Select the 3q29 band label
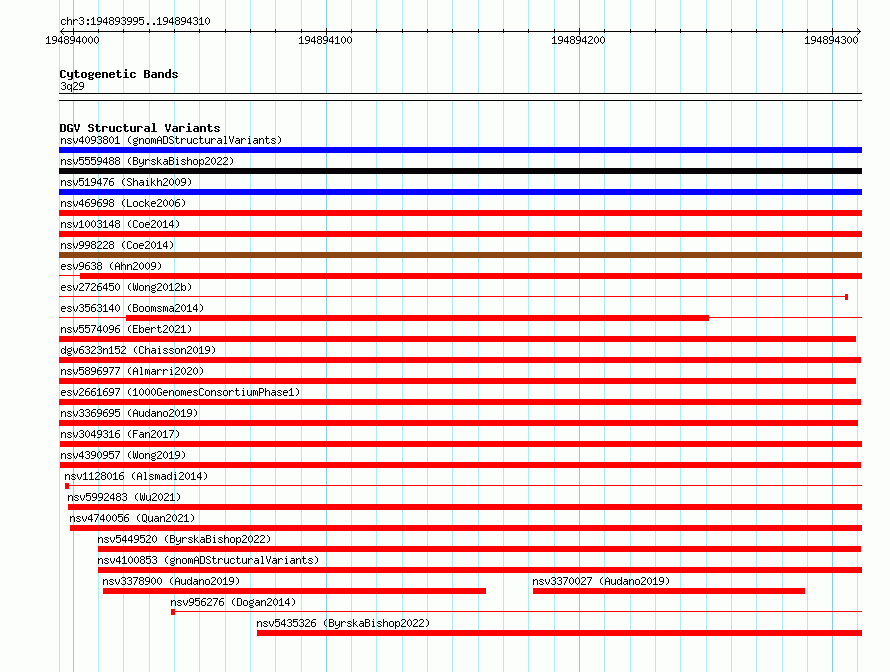This screenshot has width=890, height=672. pyautogui.click(x=72, y=86)
